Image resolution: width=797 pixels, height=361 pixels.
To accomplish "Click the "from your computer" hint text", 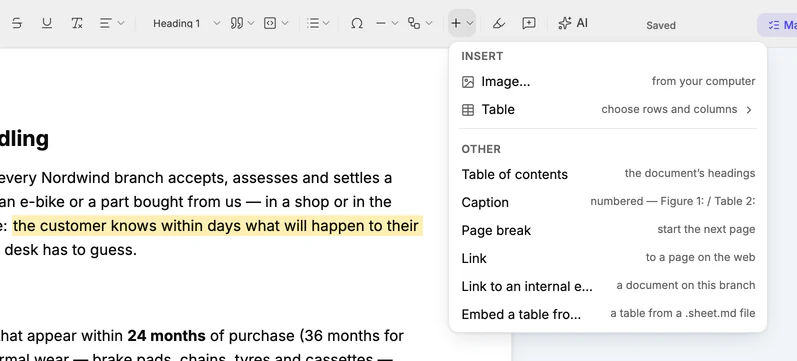I will click(703, 81).
